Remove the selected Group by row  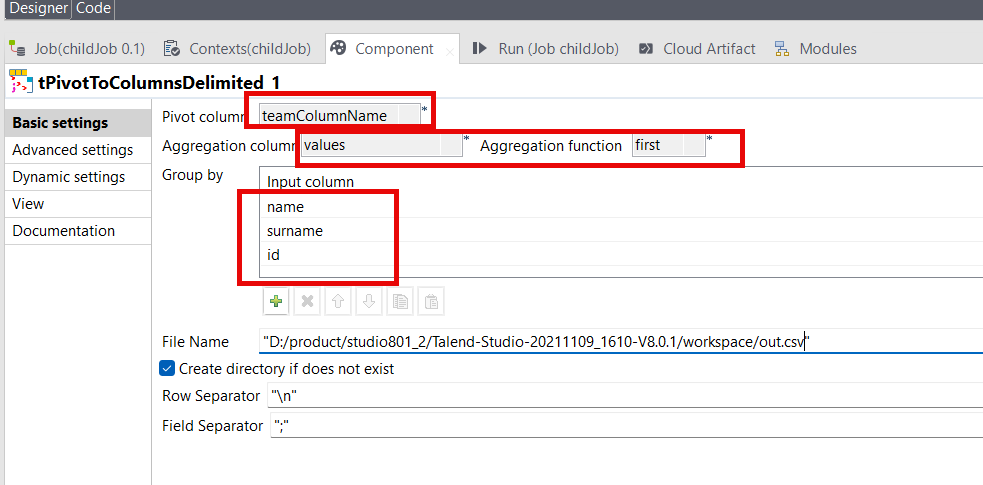[307, 301]
